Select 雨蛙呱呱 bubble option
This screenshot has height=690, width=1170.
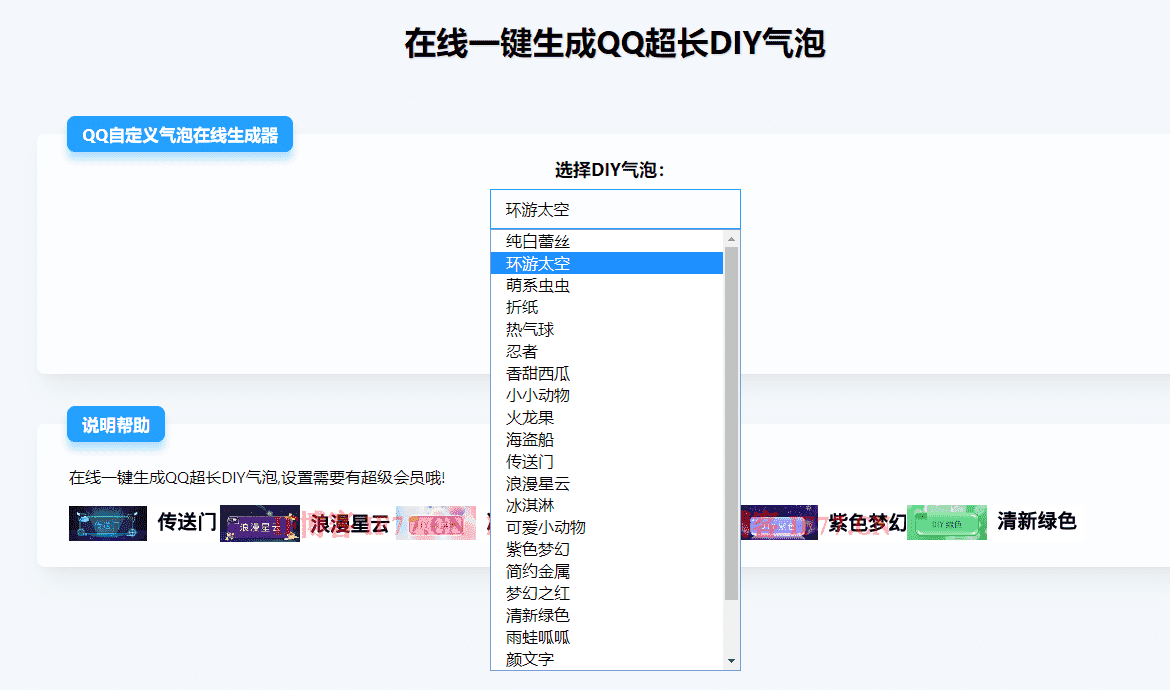[x=607, y=637]
